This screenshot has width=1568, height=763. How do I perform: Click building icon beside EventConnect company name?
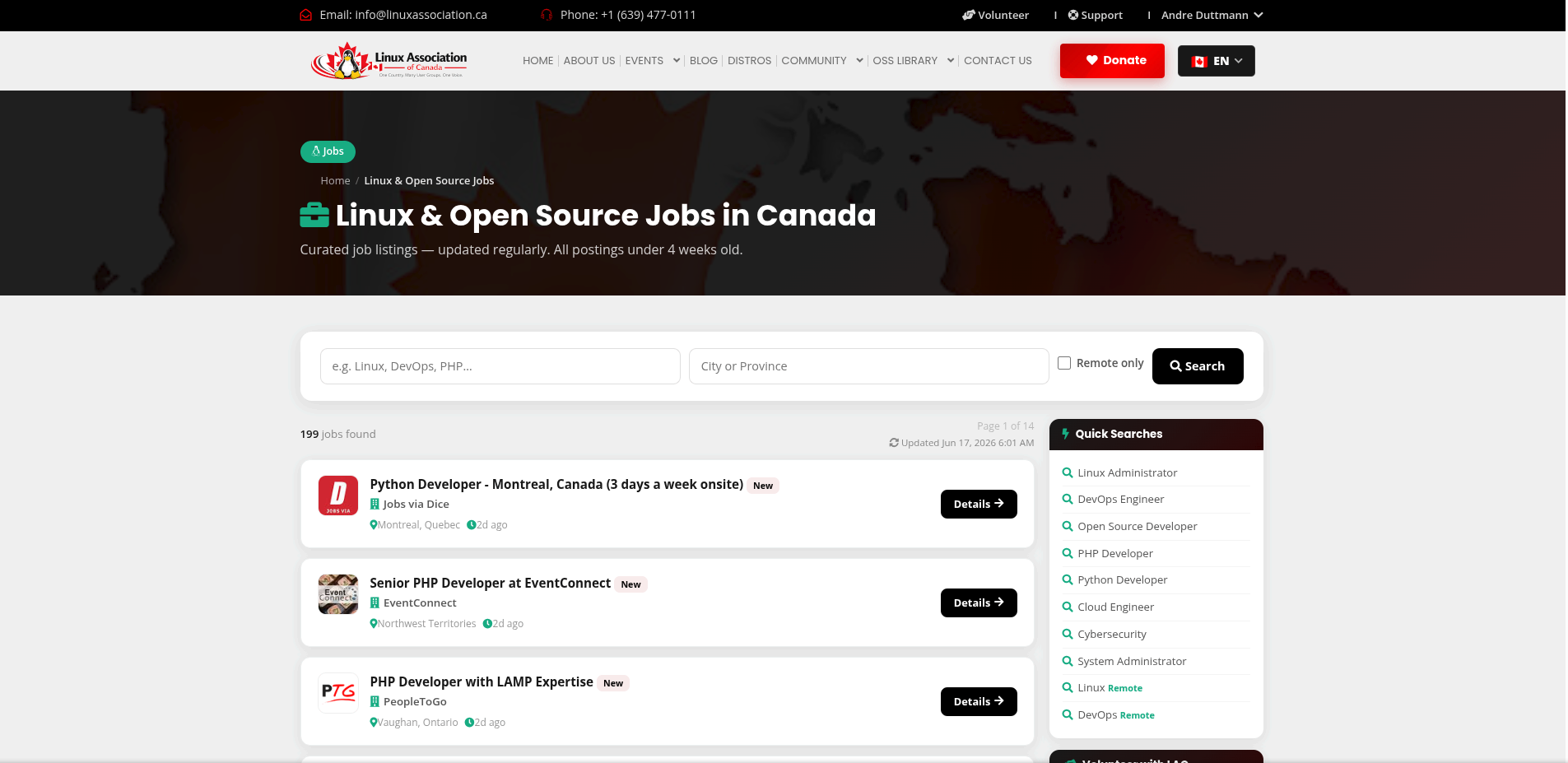click(375, 602)
